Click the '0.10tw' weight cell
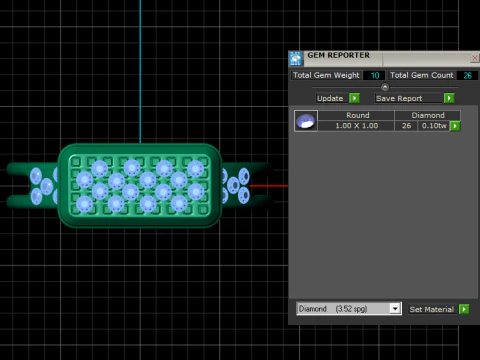The width and height of the screenshot is (480, 360). click(434, 126)
